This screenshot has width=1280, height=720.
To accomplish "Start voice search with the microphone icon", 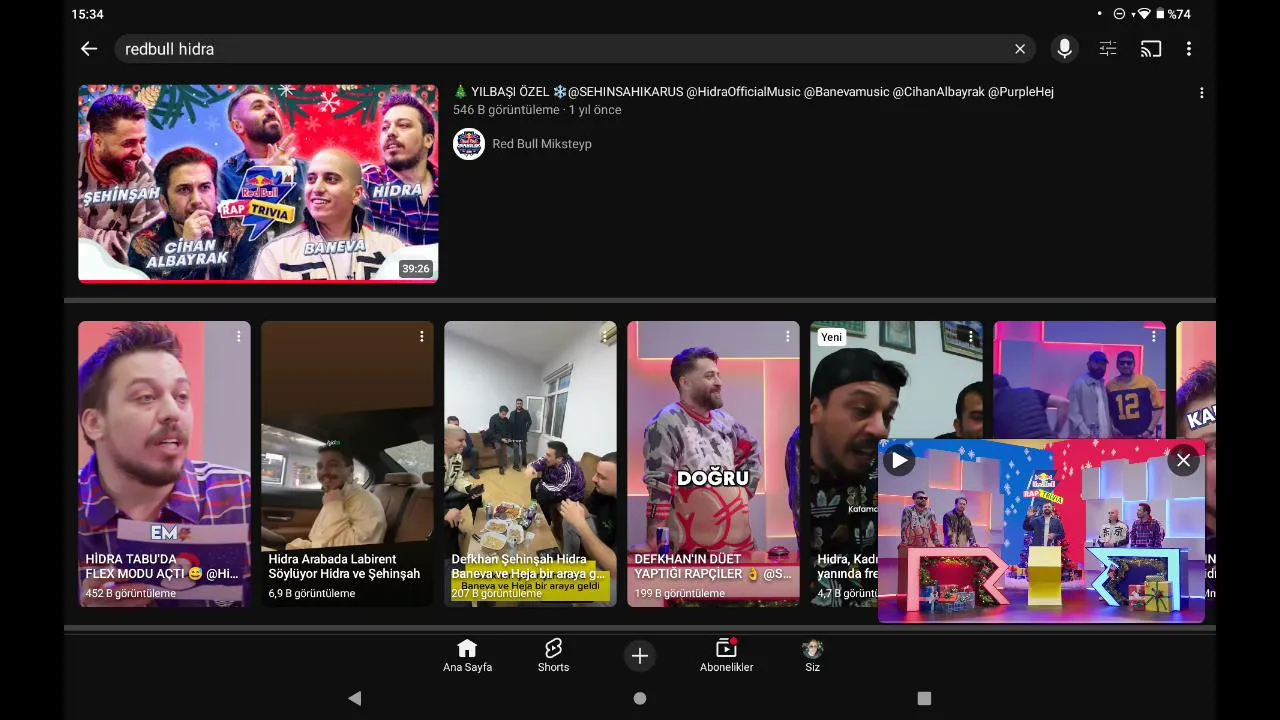I will pos(1064,48).
